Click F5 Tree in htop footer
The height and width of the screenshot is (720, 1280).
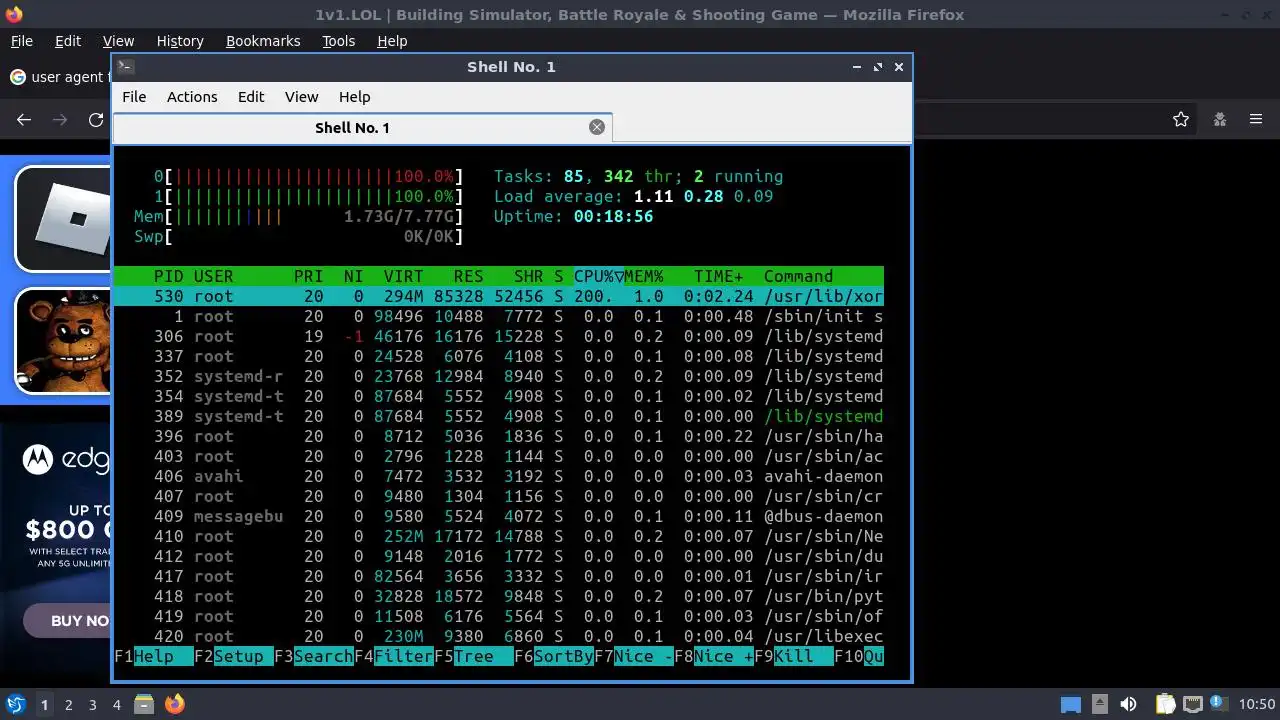tap(474, 657)
